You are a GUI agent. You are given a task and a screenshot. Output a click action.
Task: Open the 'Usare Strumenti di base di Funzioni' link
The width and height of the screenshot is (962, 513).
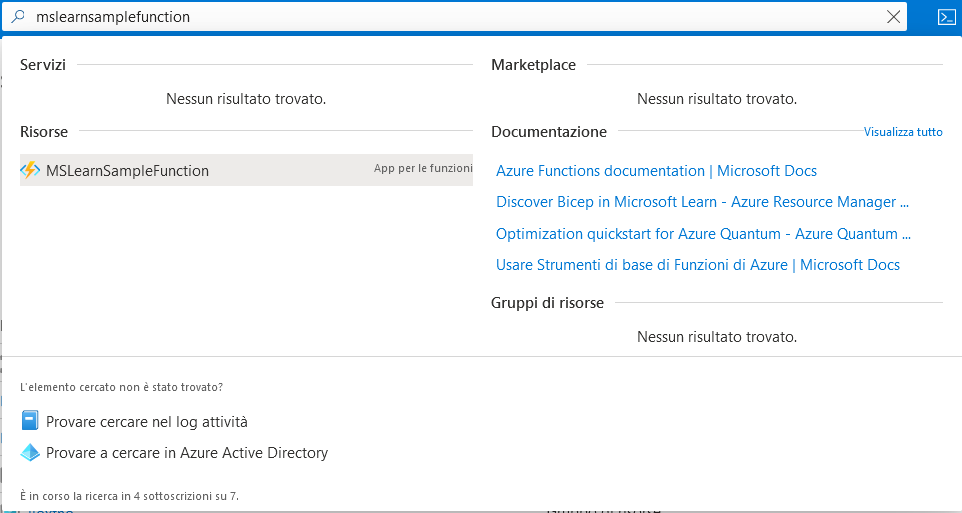697,265
